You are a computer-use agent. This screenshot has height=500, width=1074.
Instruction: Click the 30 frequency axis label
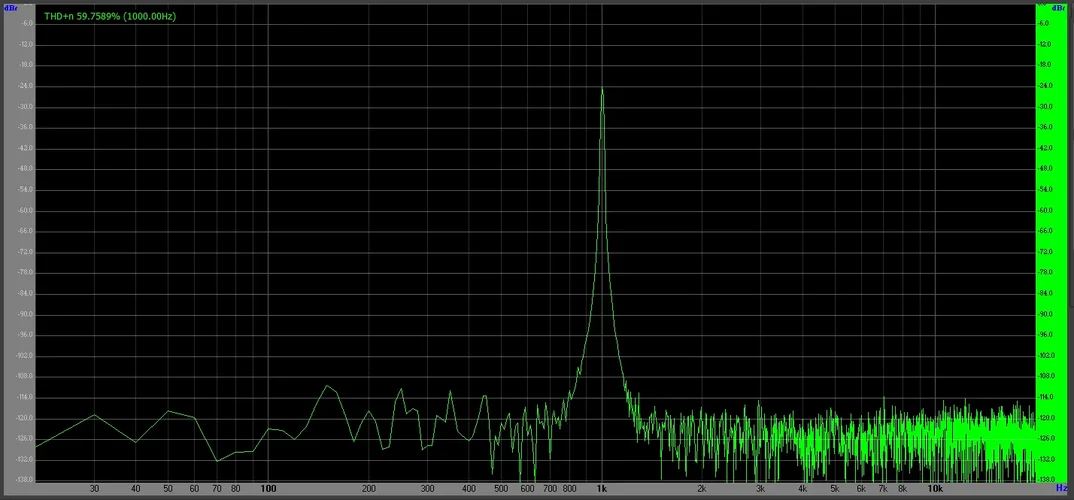point(95,489)
